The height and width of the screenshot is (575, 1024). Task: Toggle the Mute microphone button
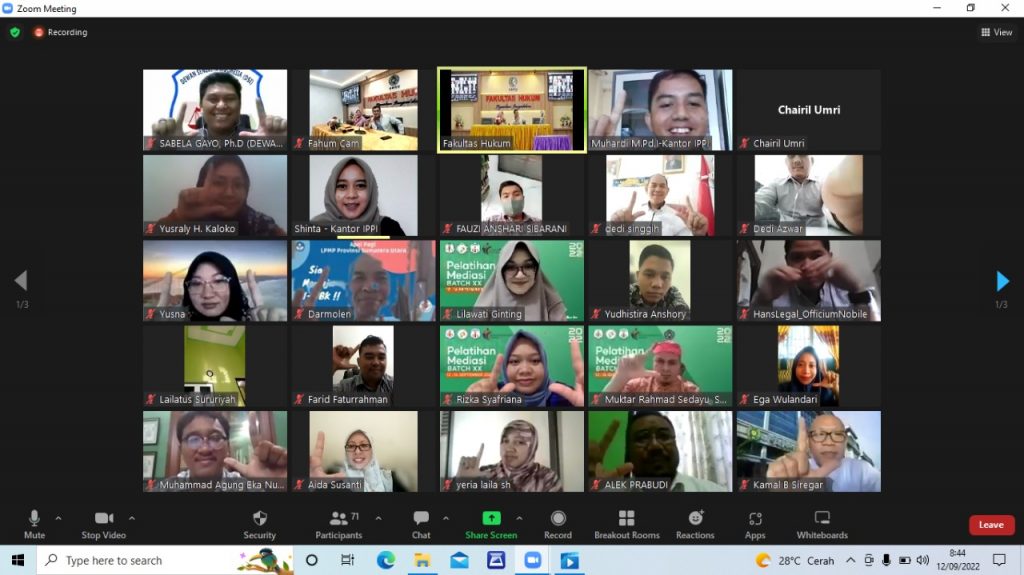pos(34,518)
